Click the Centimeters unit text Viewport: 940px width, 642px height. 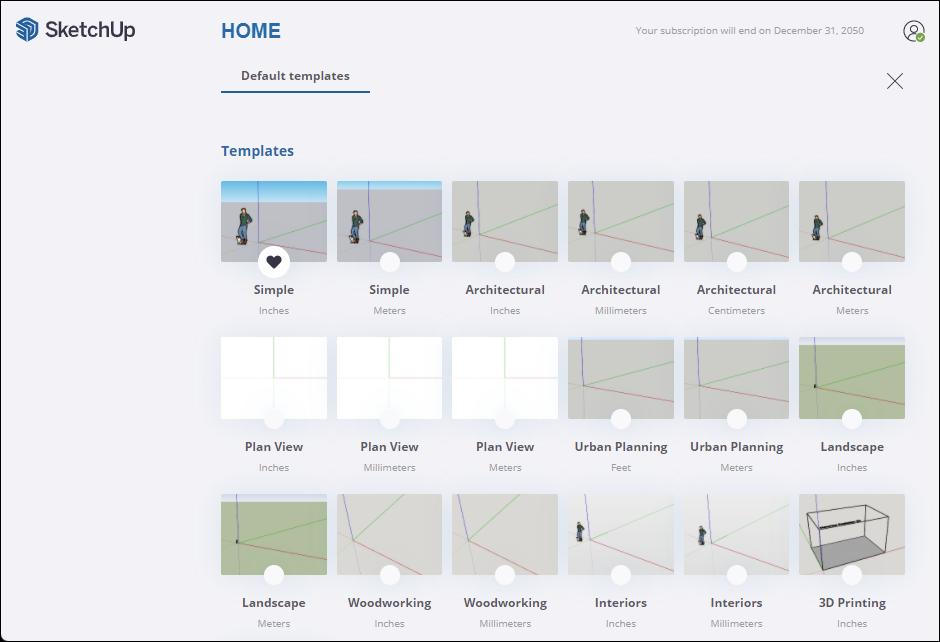pos(736,311)
